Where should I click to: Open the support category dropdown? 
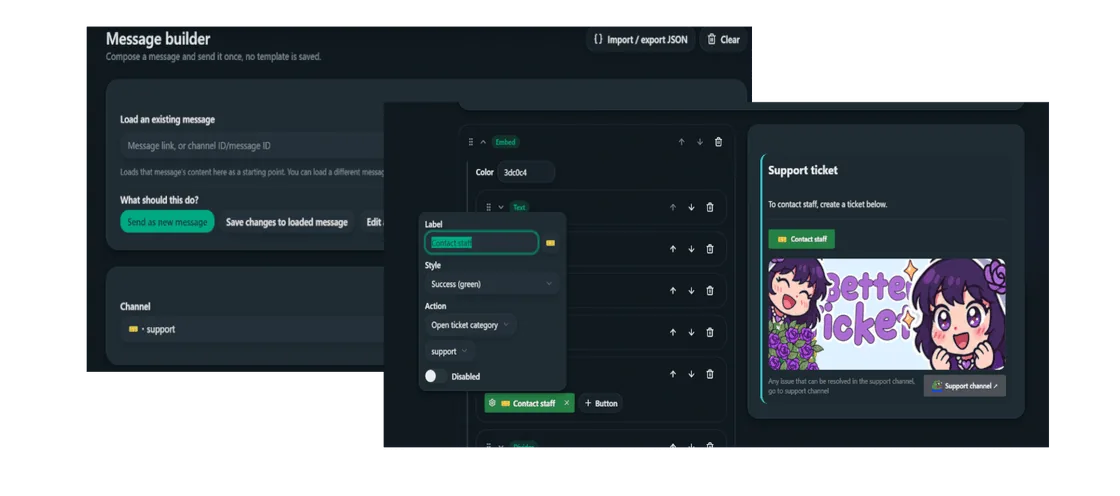point(449,352)
